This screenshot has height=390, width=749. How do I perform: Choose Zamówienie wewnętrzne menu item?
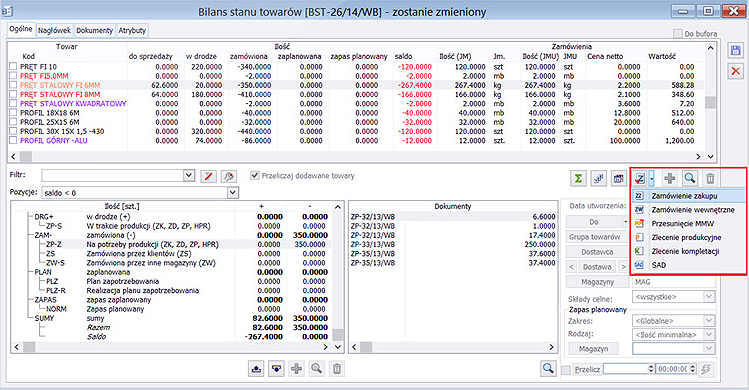pos(688,209)
